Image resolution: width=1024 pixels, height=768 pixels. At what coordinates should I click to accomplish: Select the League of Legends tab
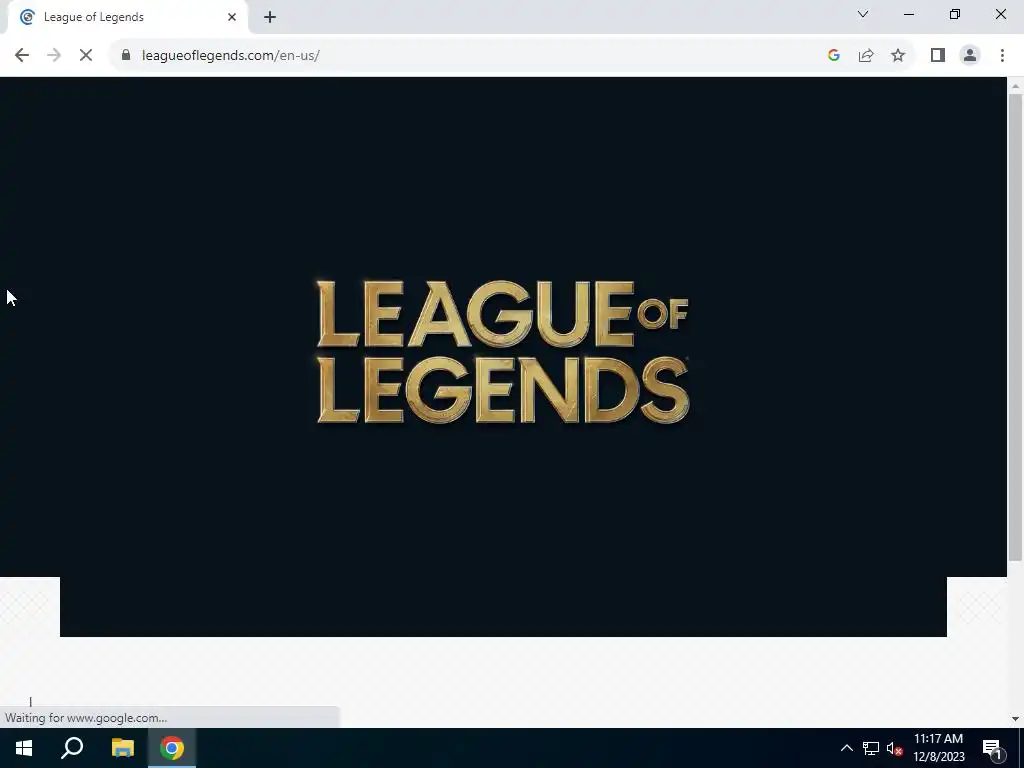pyautogui.click(x=127, y=18)
